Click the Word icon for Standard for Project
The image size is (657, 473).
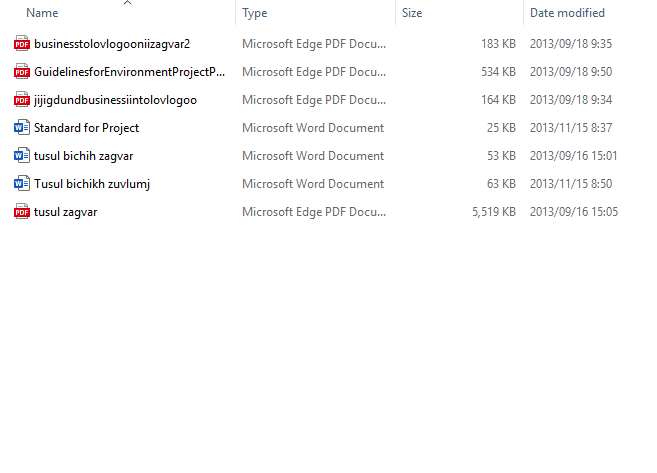coord(22,128)
